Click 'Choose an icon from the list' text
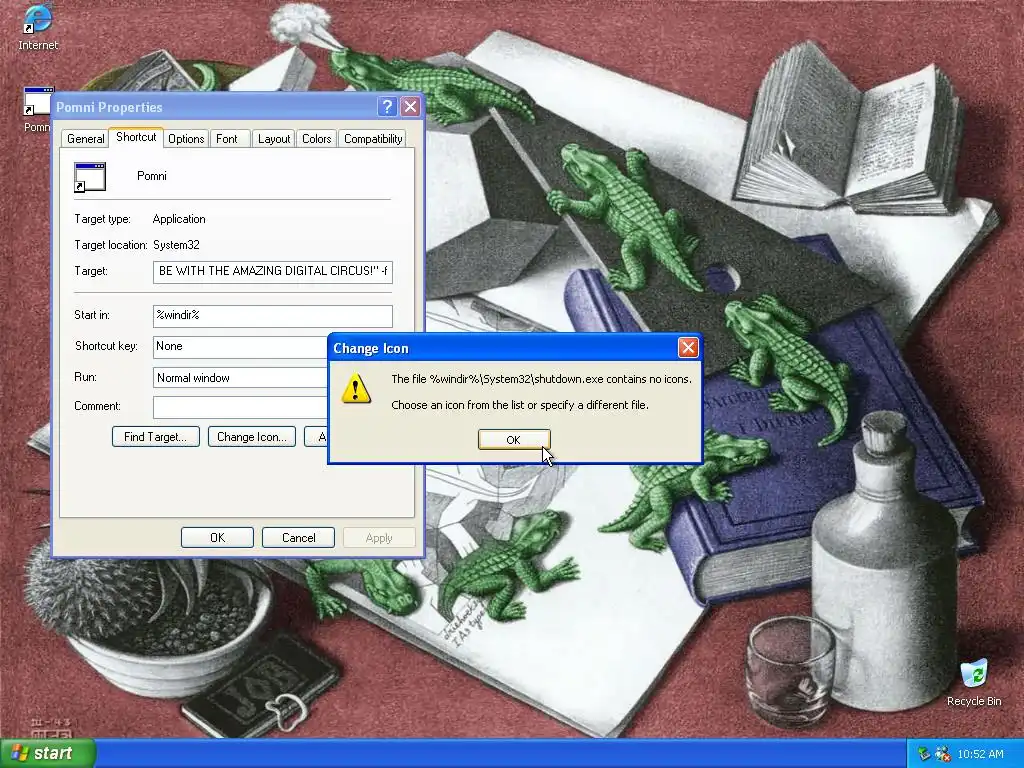This screenshot has width=1024, height=768. [x=520, y=405]
